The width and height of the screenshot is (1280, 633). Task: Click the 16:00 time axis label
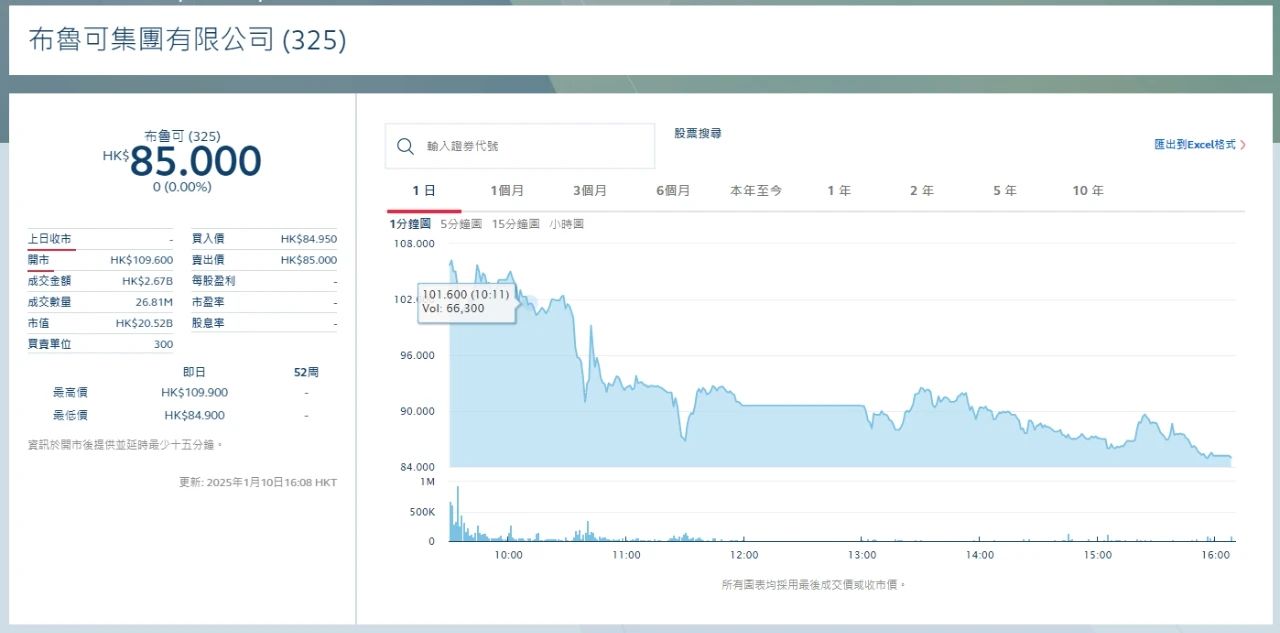click(1215, 555)
